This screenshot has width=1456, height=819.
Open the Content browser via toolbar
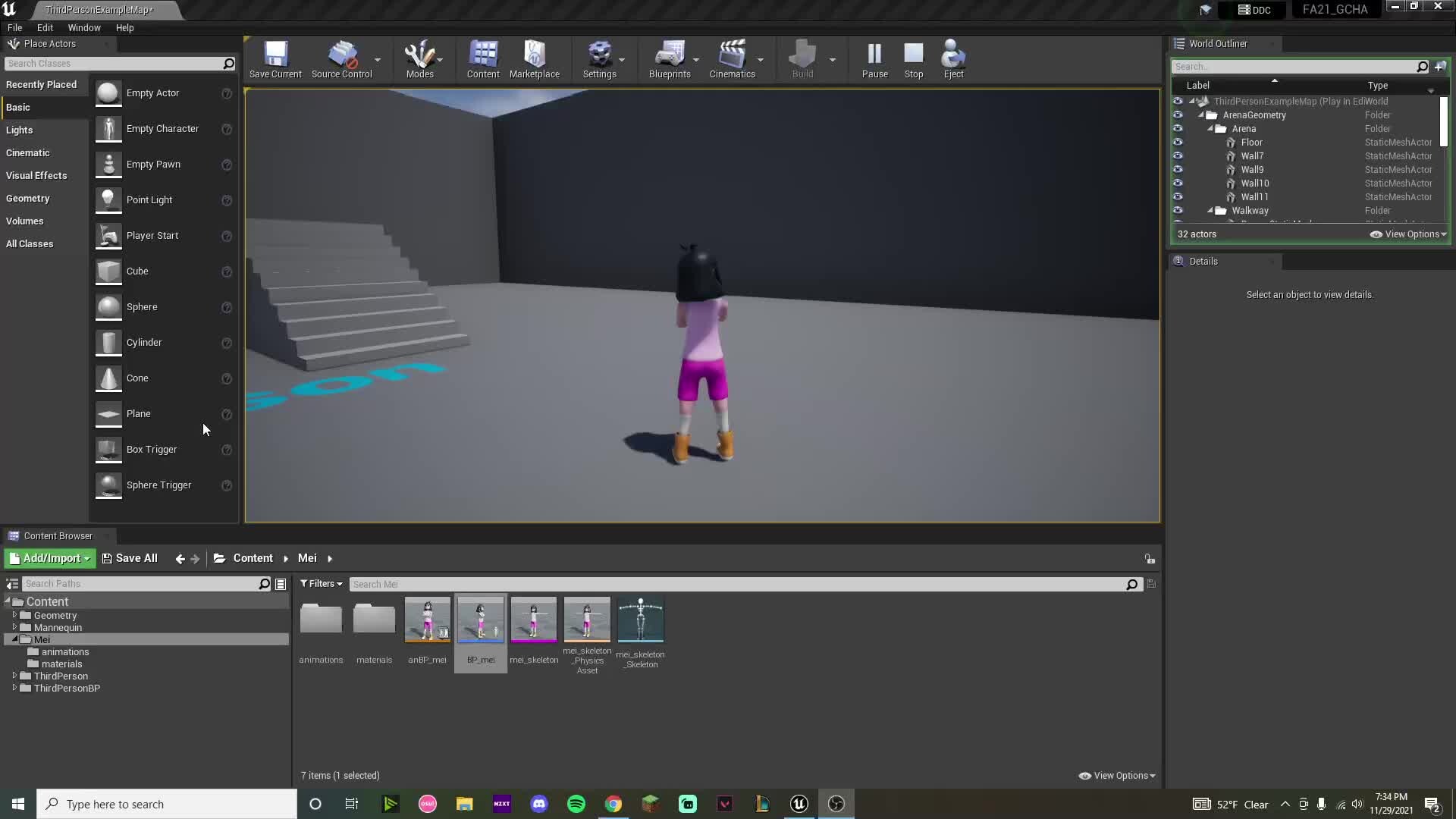point(482,59)
